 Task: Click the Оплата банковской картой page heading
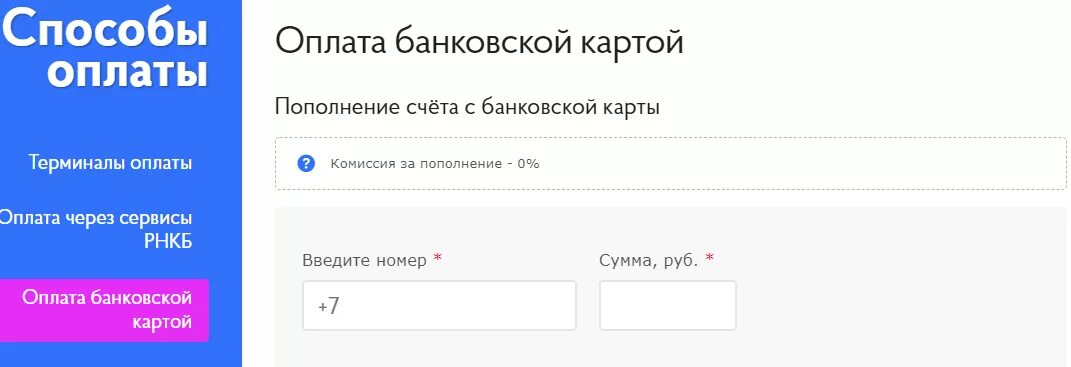tap(479, 42)
